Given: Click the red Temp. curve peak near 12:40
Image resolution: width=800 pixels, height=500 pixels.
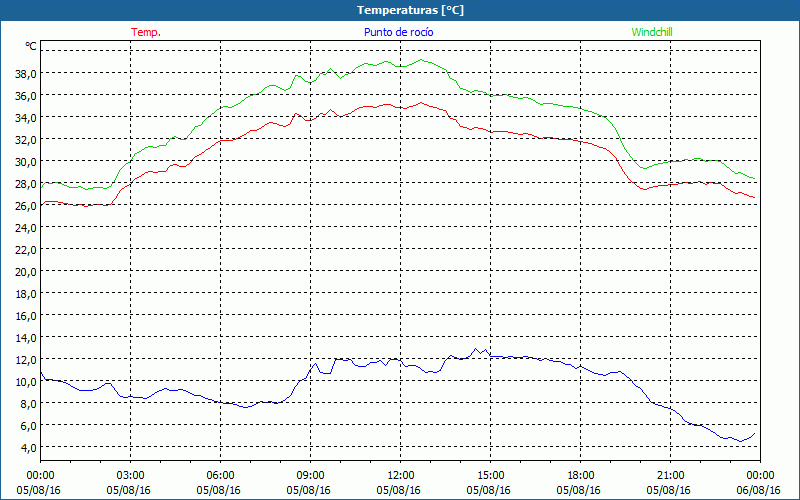Looking at the screenshot, I should pos(421,103).
